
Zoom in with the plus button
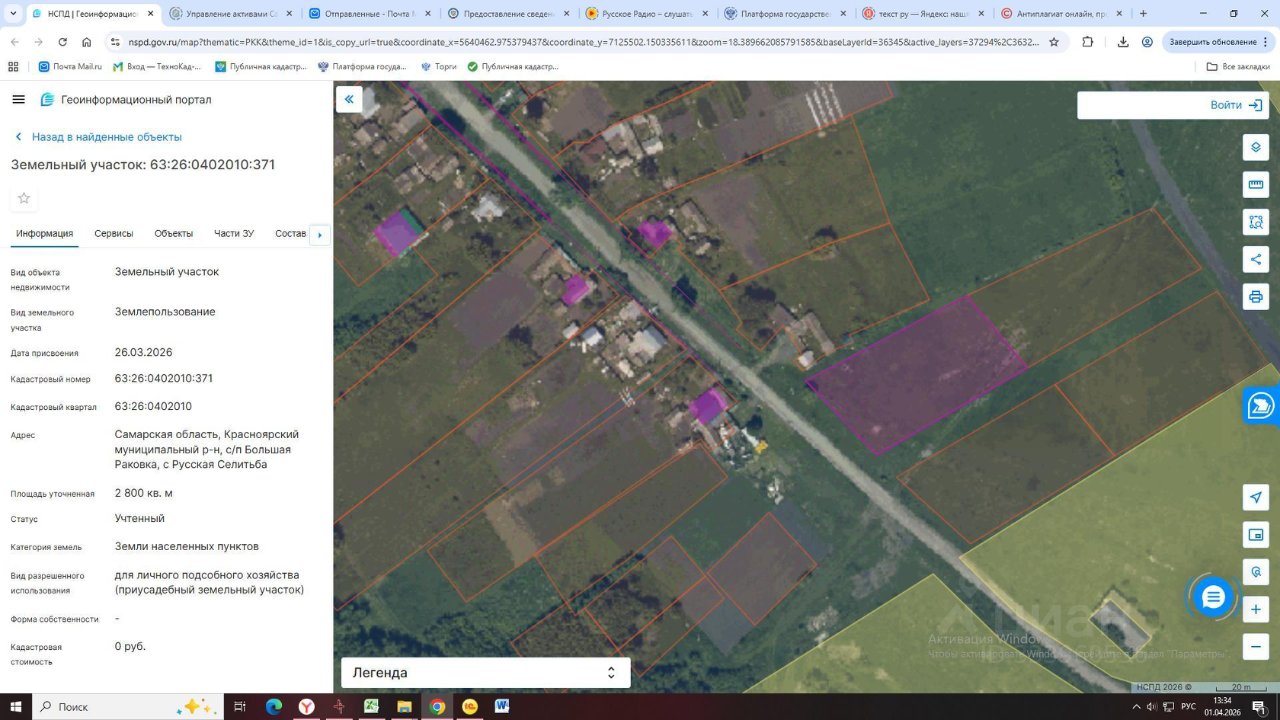1256,609
